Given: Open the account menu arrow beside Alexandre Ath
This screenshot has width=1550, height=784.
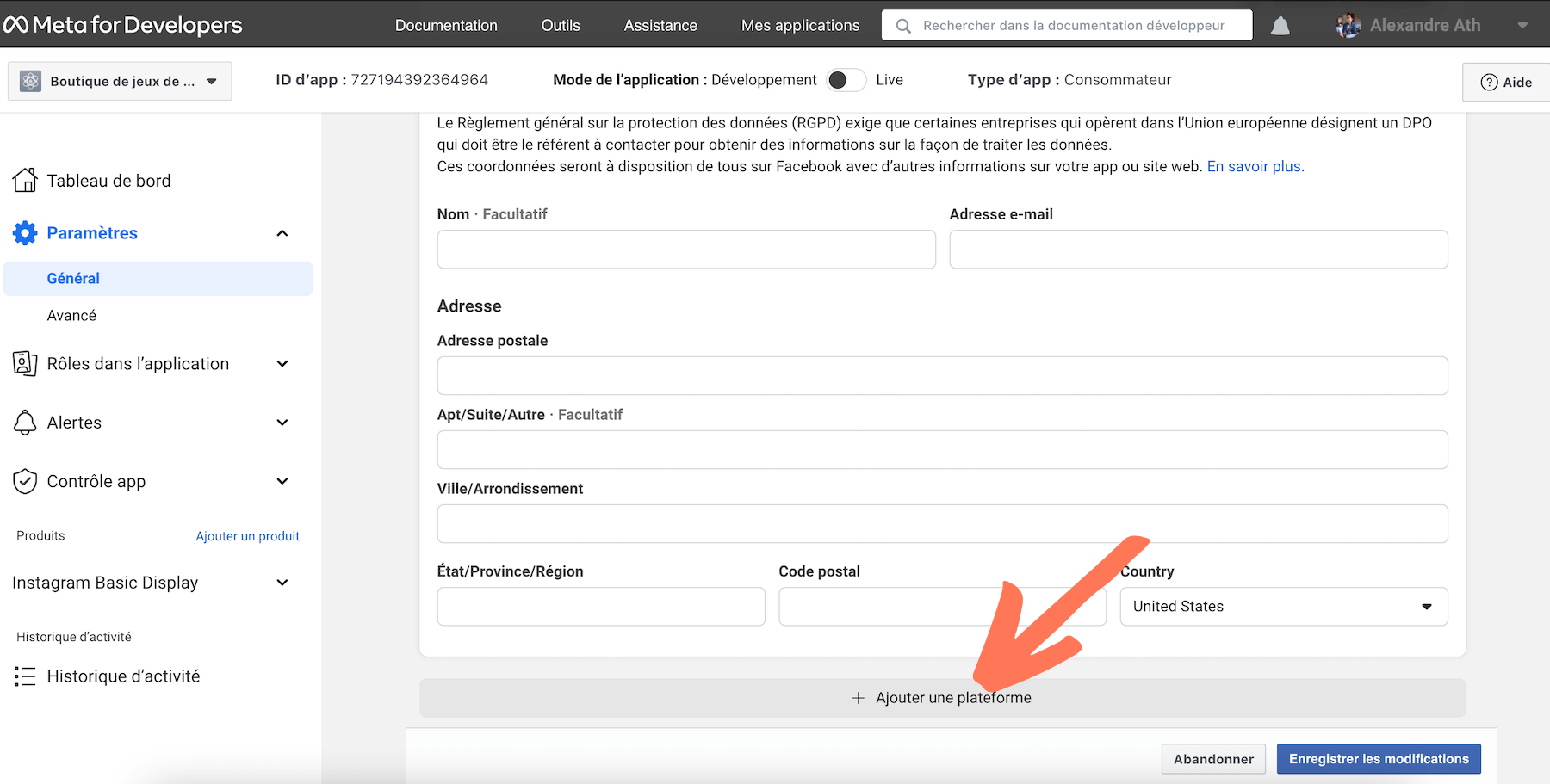Looking at the screenshot, I should 1522,26.
